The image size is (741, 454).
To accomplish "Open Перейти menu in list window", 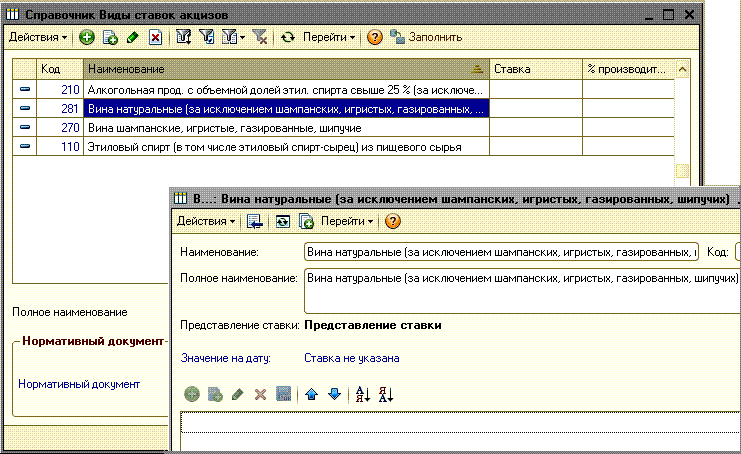I will [329, 37].
